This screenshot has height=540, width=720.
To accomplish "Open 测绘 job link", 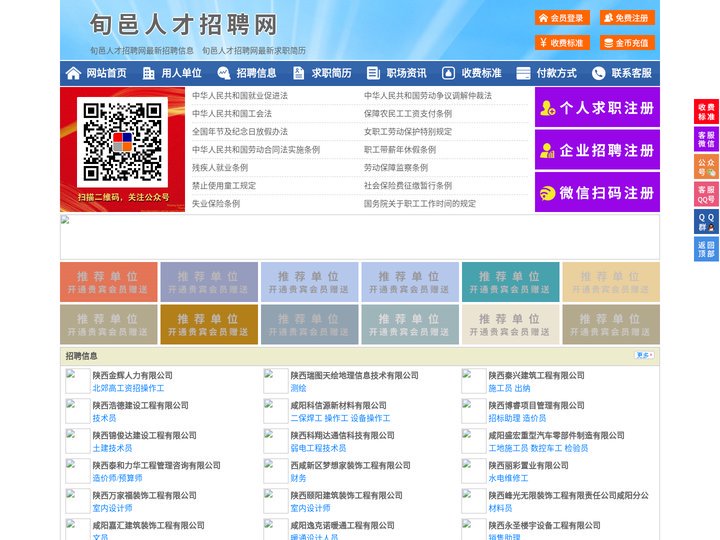I will (298, 388).
